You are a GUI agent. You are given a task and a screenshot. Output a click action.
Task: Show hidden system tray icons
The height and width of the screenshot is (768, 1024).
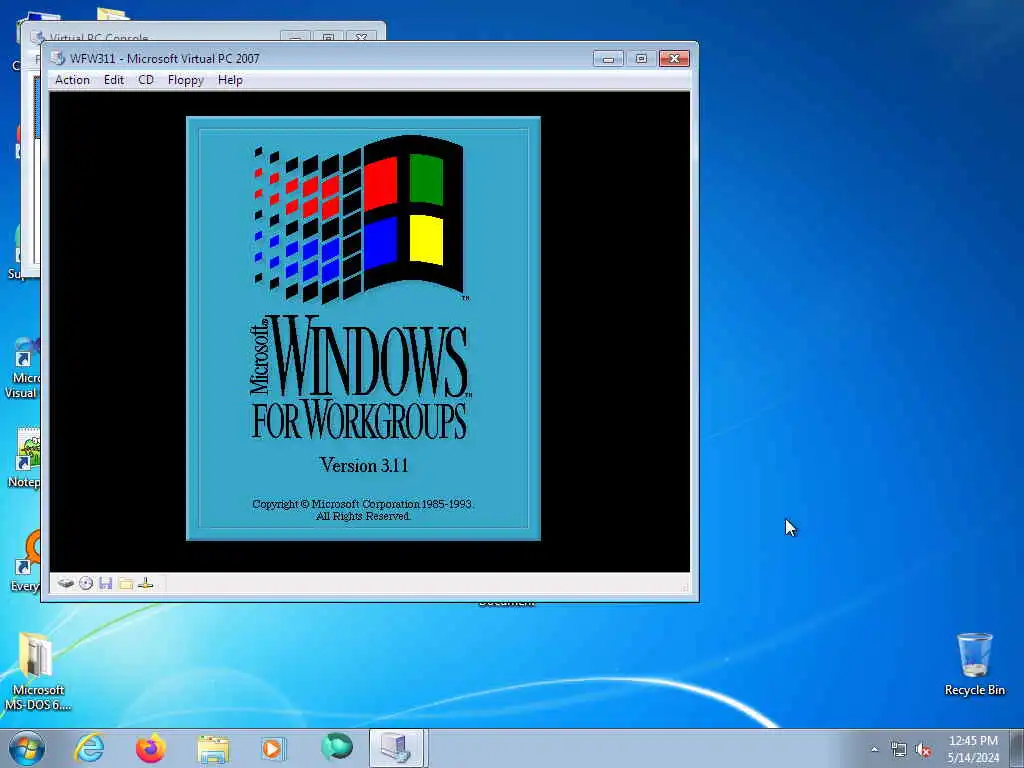[x=874, y=749]
